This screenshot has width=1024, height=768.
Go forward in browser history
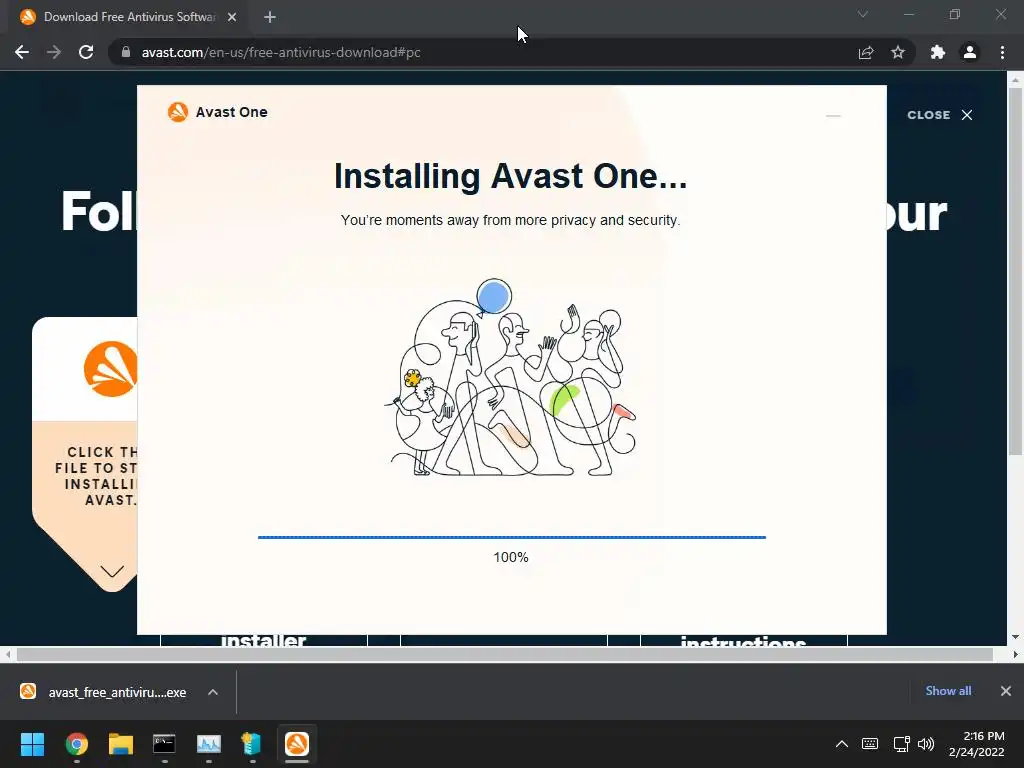pyautogui.click(x=54, y=52)
